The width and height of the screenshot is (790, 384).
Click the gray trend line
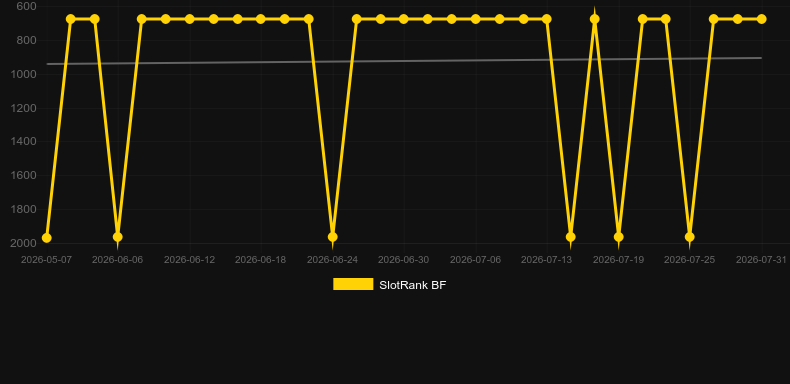[x=403, y=61]
